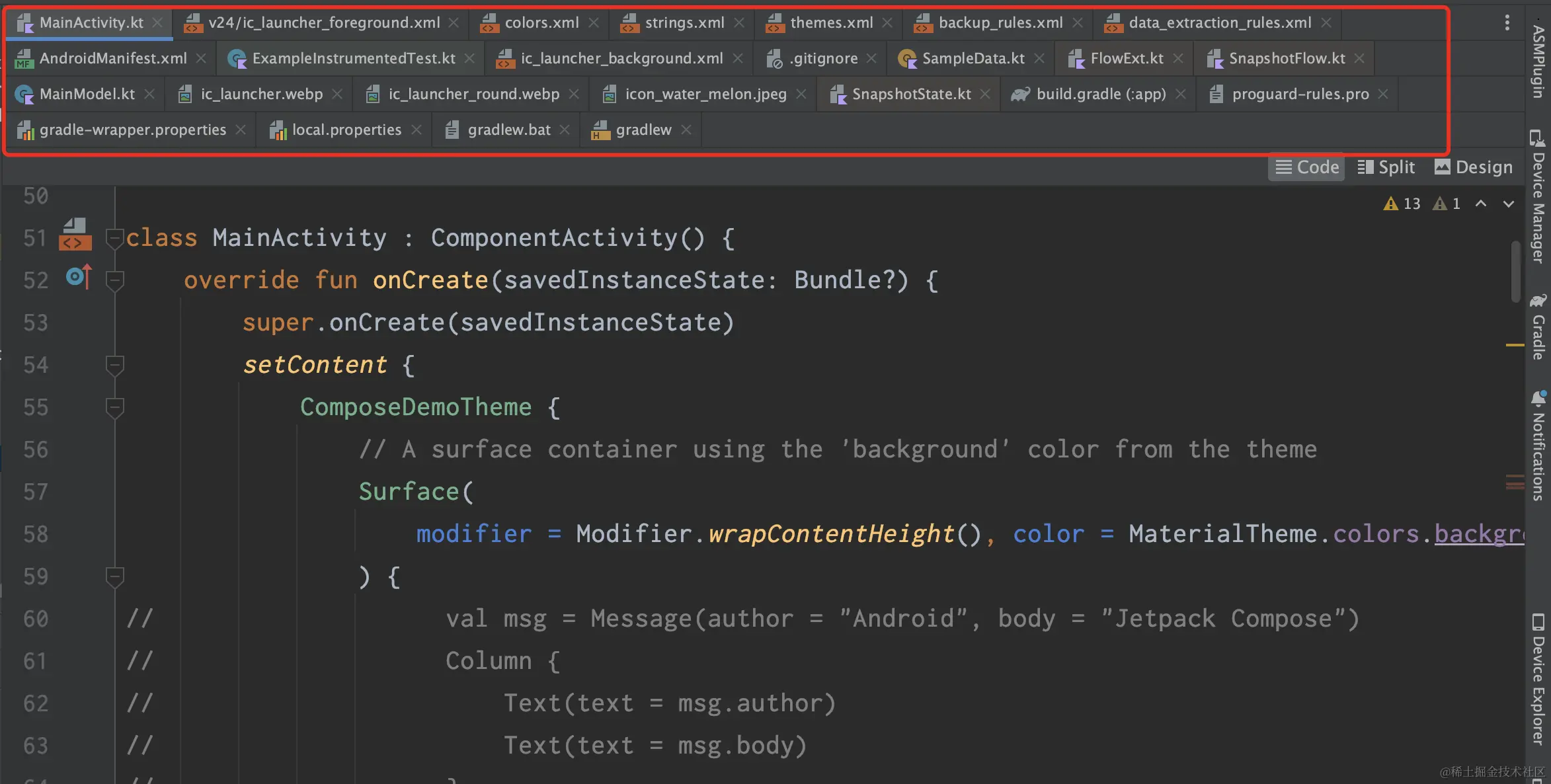
Task: Collapse the ComposeDemoTheme block fold arrow
Action: click(114, 407)
